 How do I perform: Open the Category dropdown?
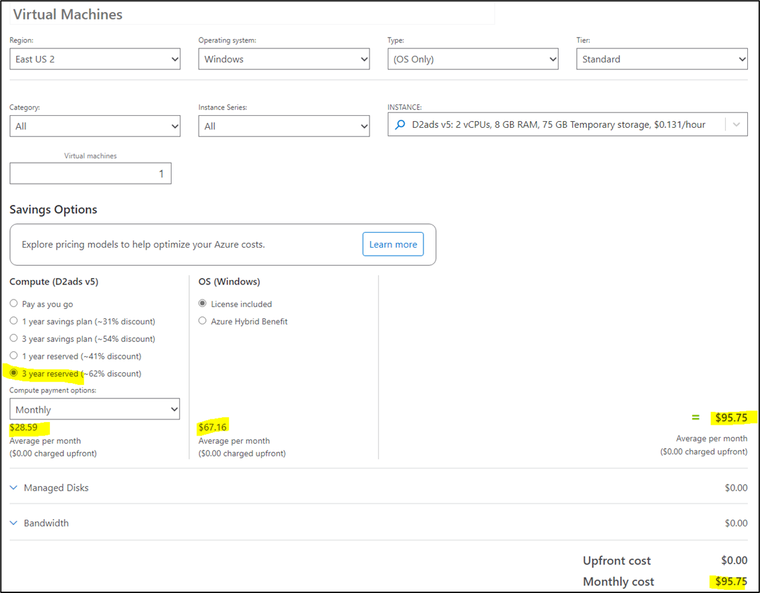click(x=95, y=126)
